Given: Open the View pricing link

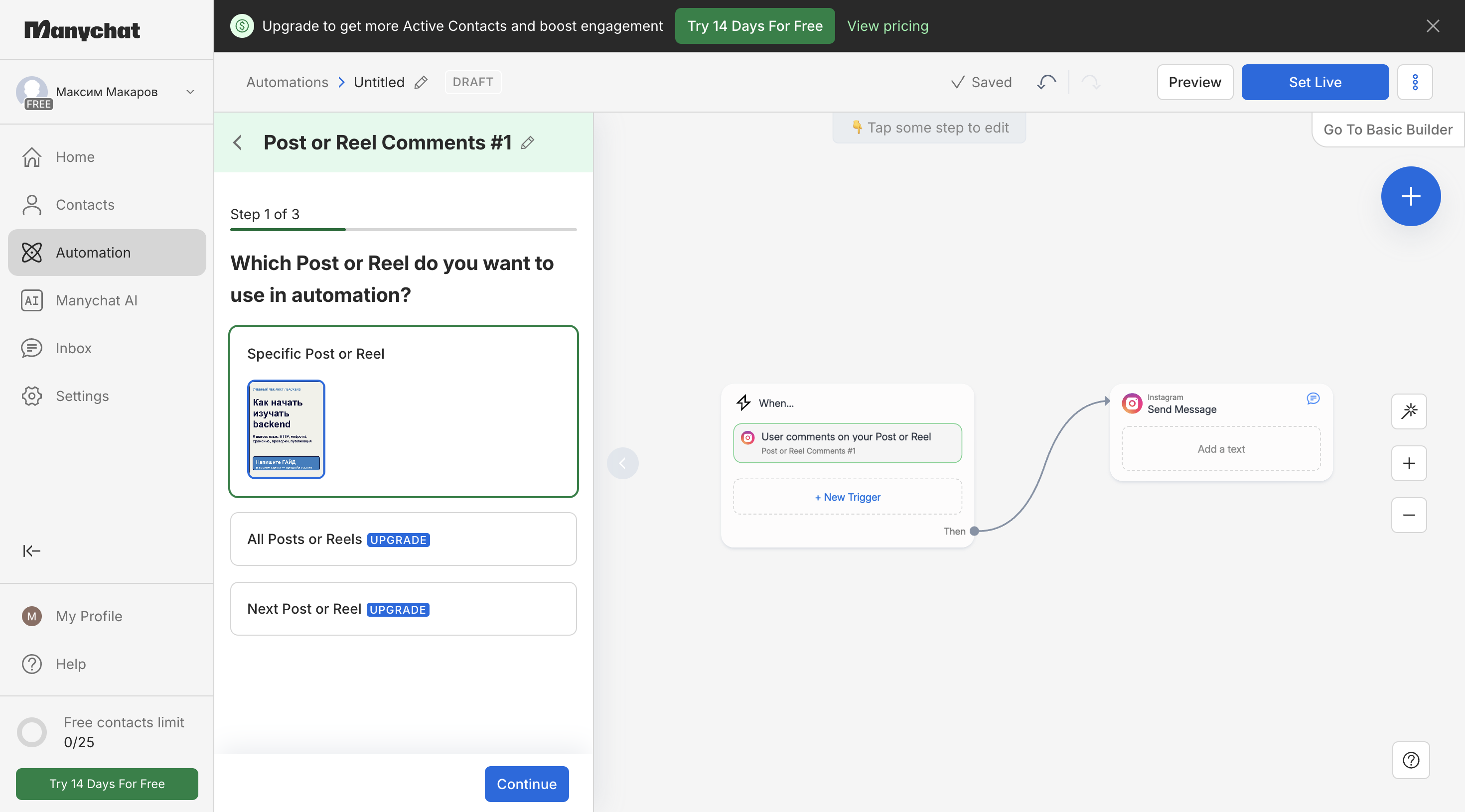Looking at the screenshot, I should [x=888, y=26].
